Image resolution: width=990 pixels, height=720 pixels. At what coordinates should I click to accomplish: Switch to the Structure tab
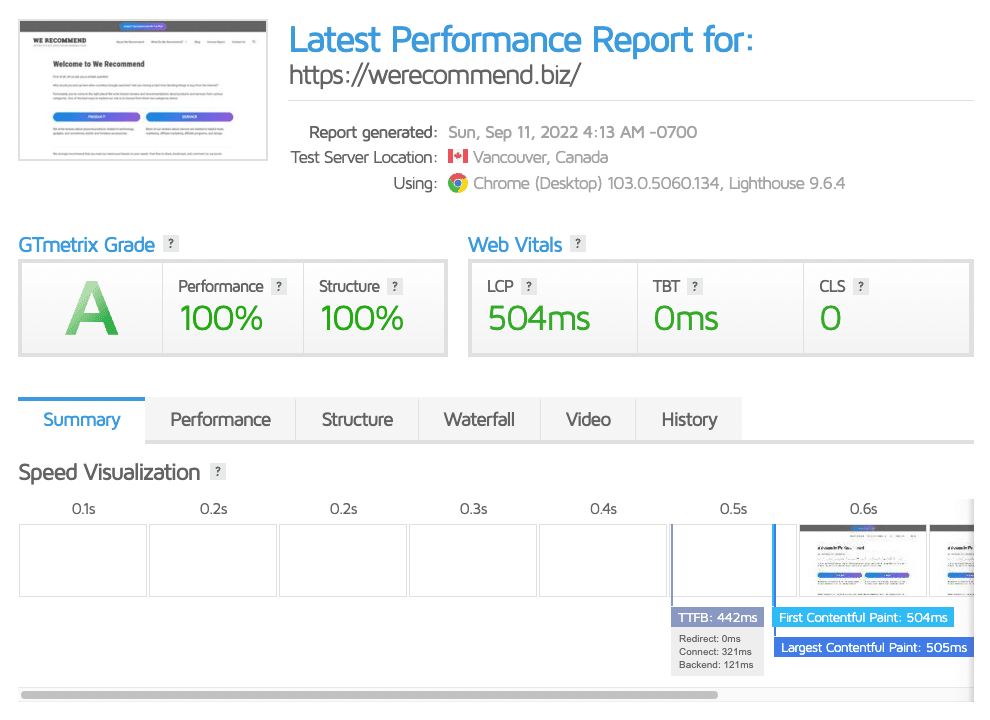(357, 419)
